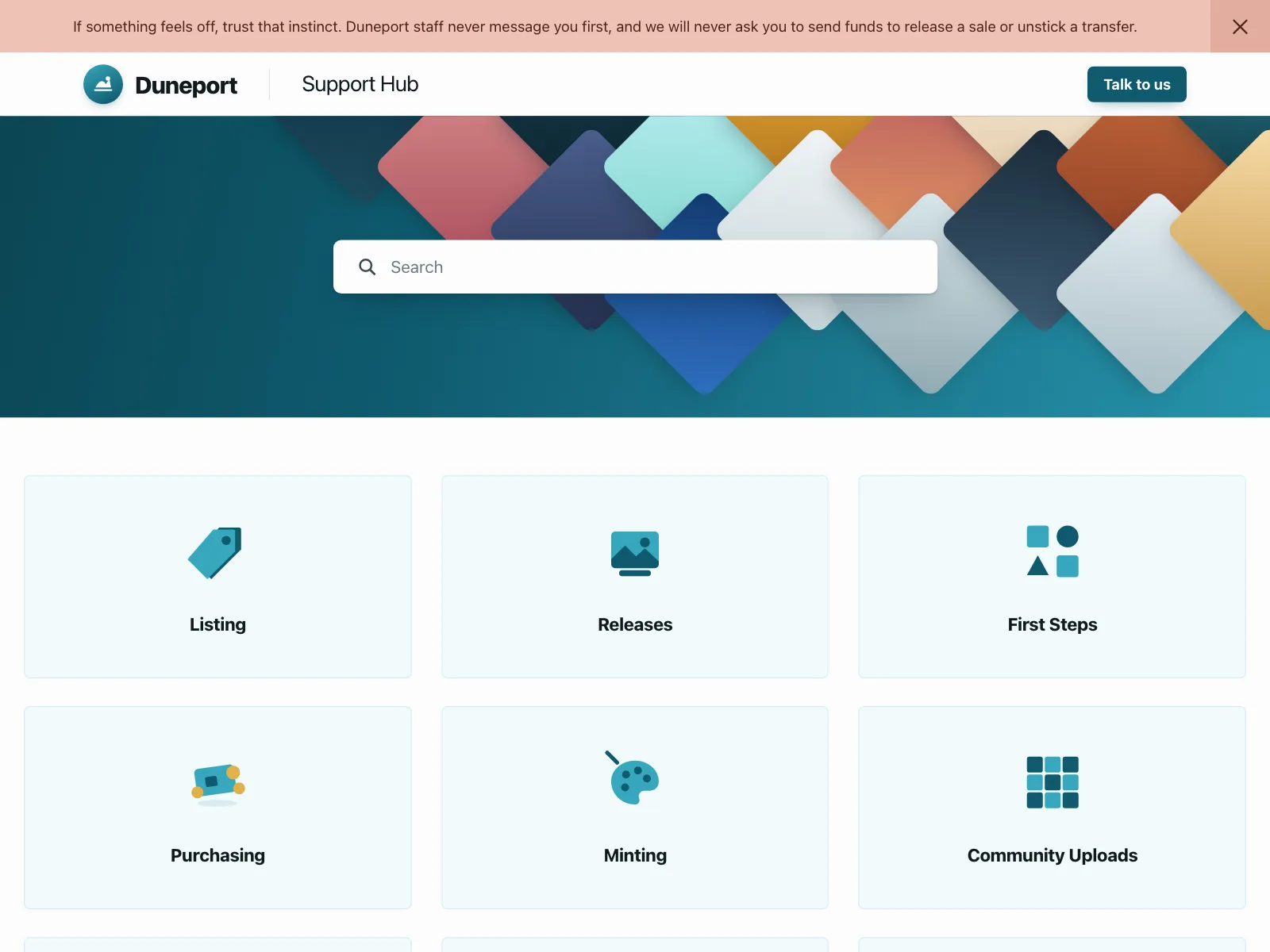Click the Talk to us button

pyautogui.click(x=1137, y=84)
